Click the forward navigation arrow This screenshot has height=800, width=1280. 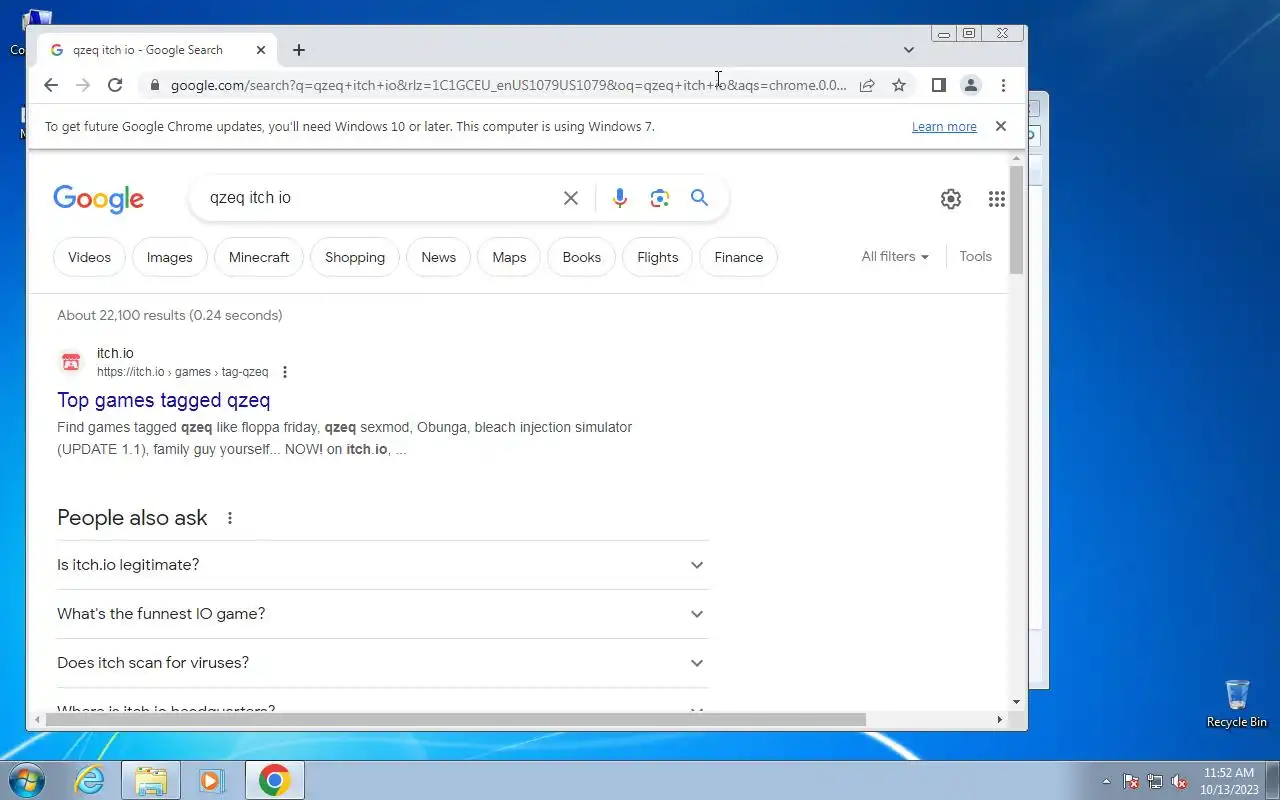(x=83, y=85)
